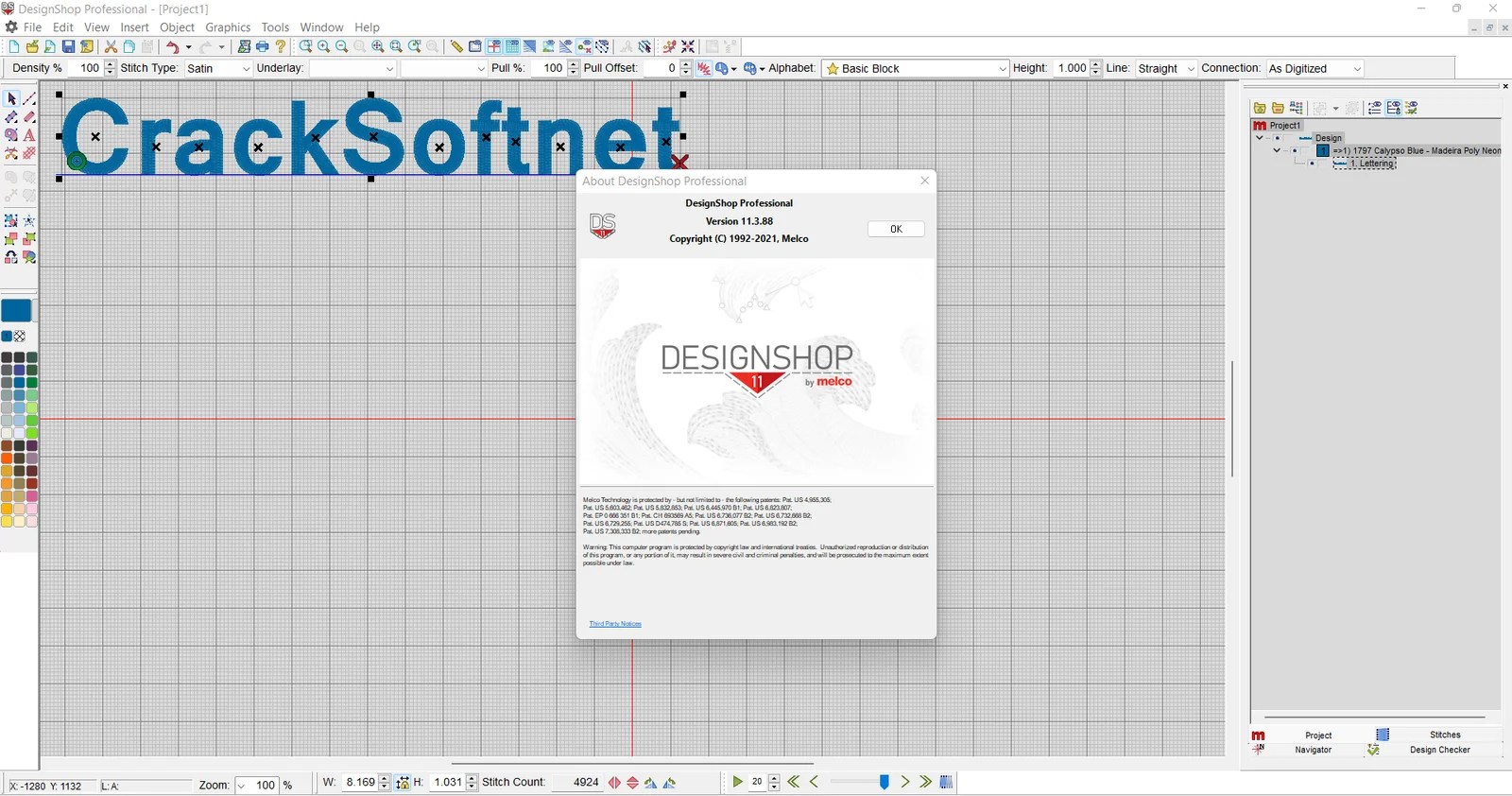Open the Help menu
This screenshot has height=796, width=1512.
[367, 27]
